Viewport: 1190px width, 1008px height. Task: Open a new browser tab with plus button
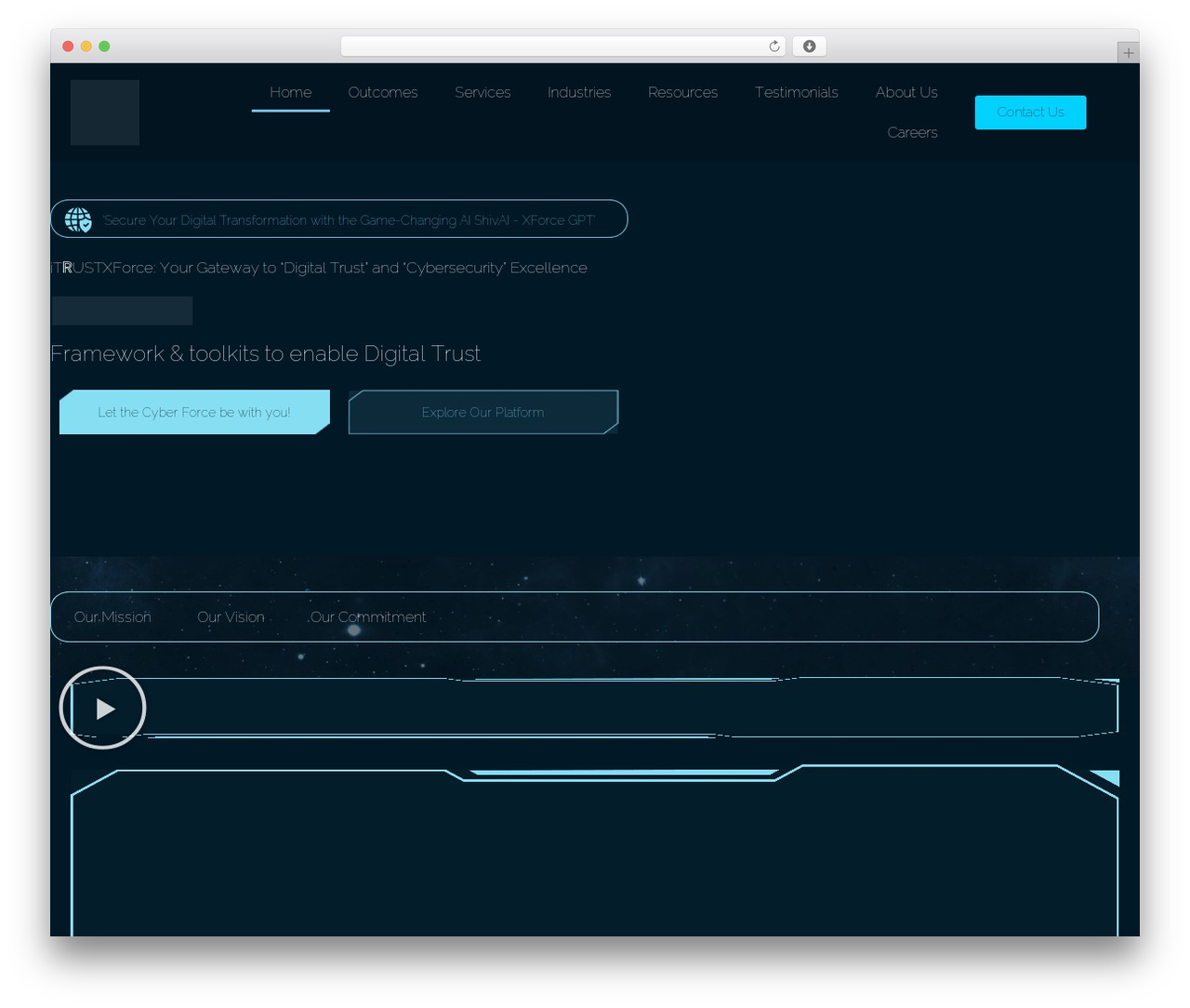tap(1128, 53)
